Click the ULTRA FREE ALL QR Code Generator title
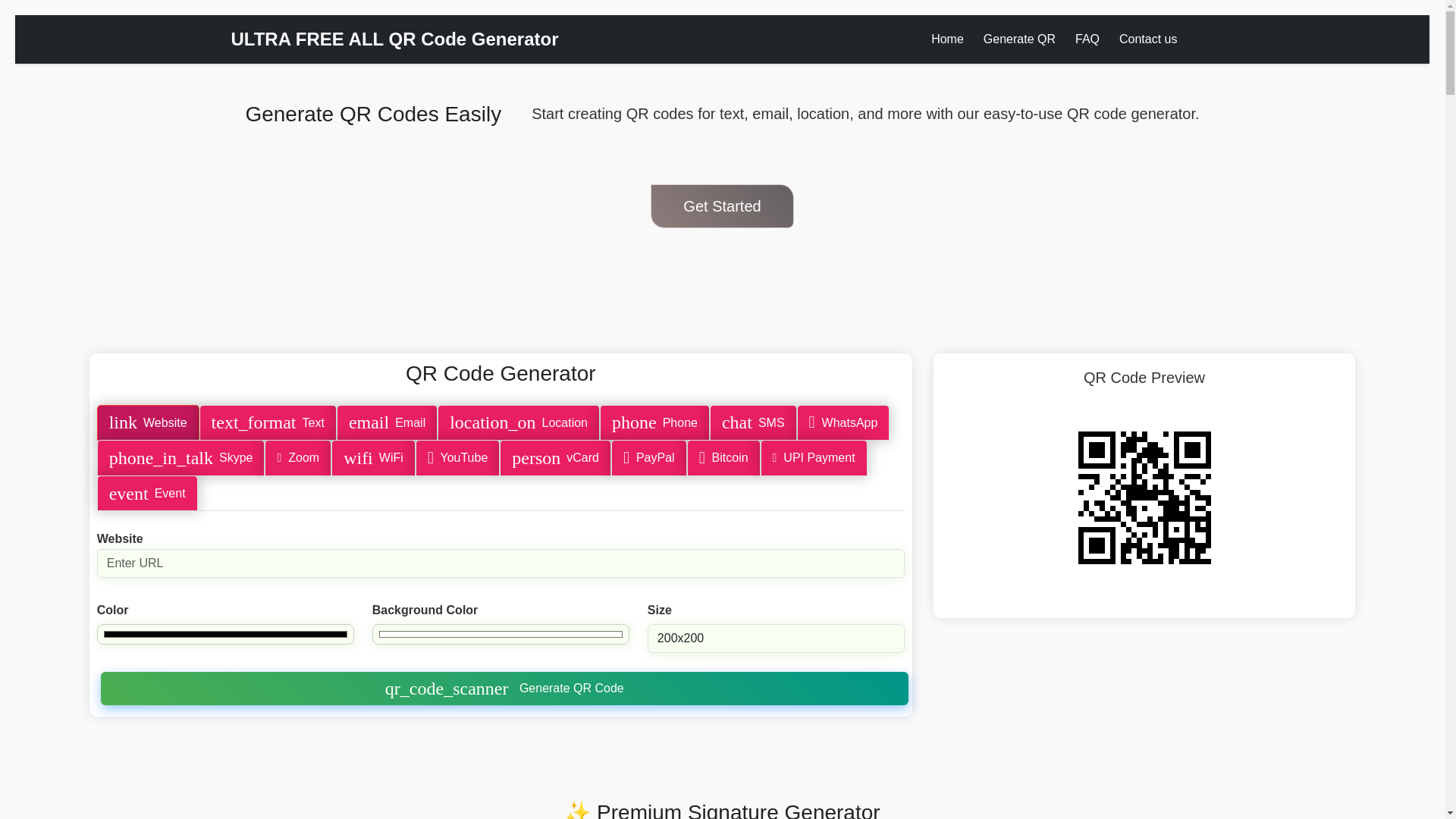 (394, 39)
